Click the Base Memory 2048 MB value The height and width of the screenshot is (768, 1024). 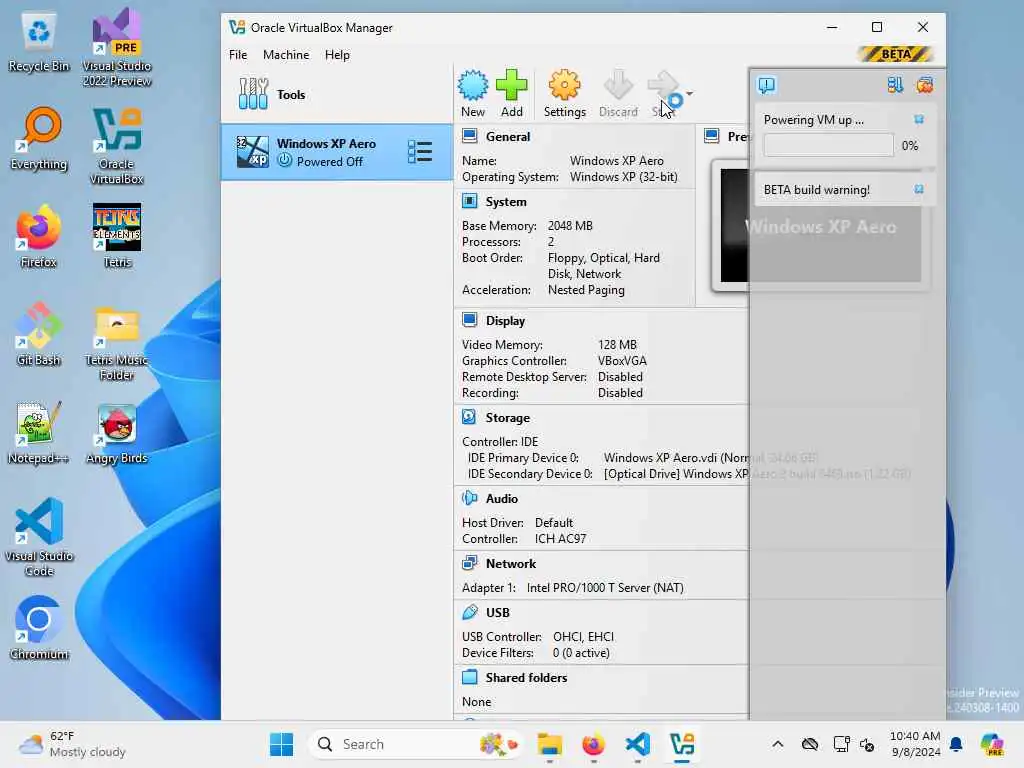[x=570, y=226]
